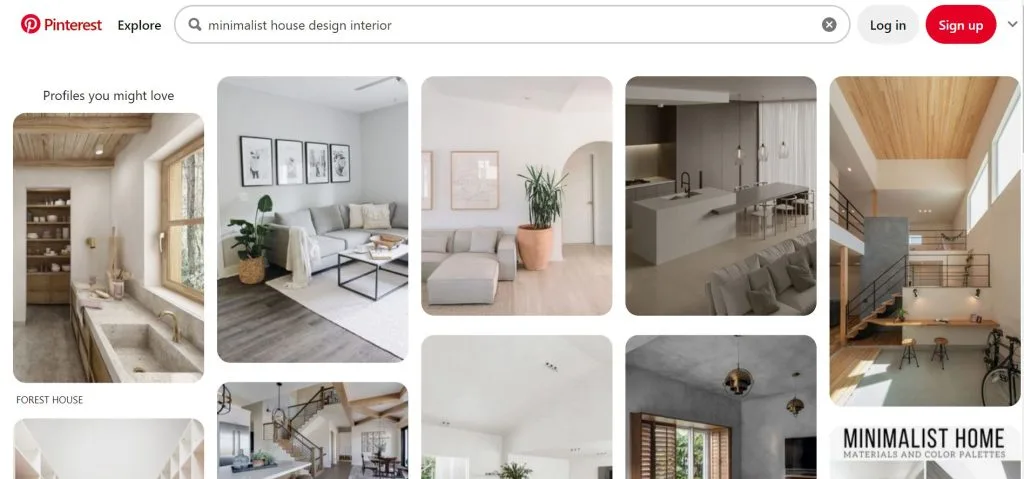Open the stone kitchen sink pin
1024x479 pixels.
[108, 248]
